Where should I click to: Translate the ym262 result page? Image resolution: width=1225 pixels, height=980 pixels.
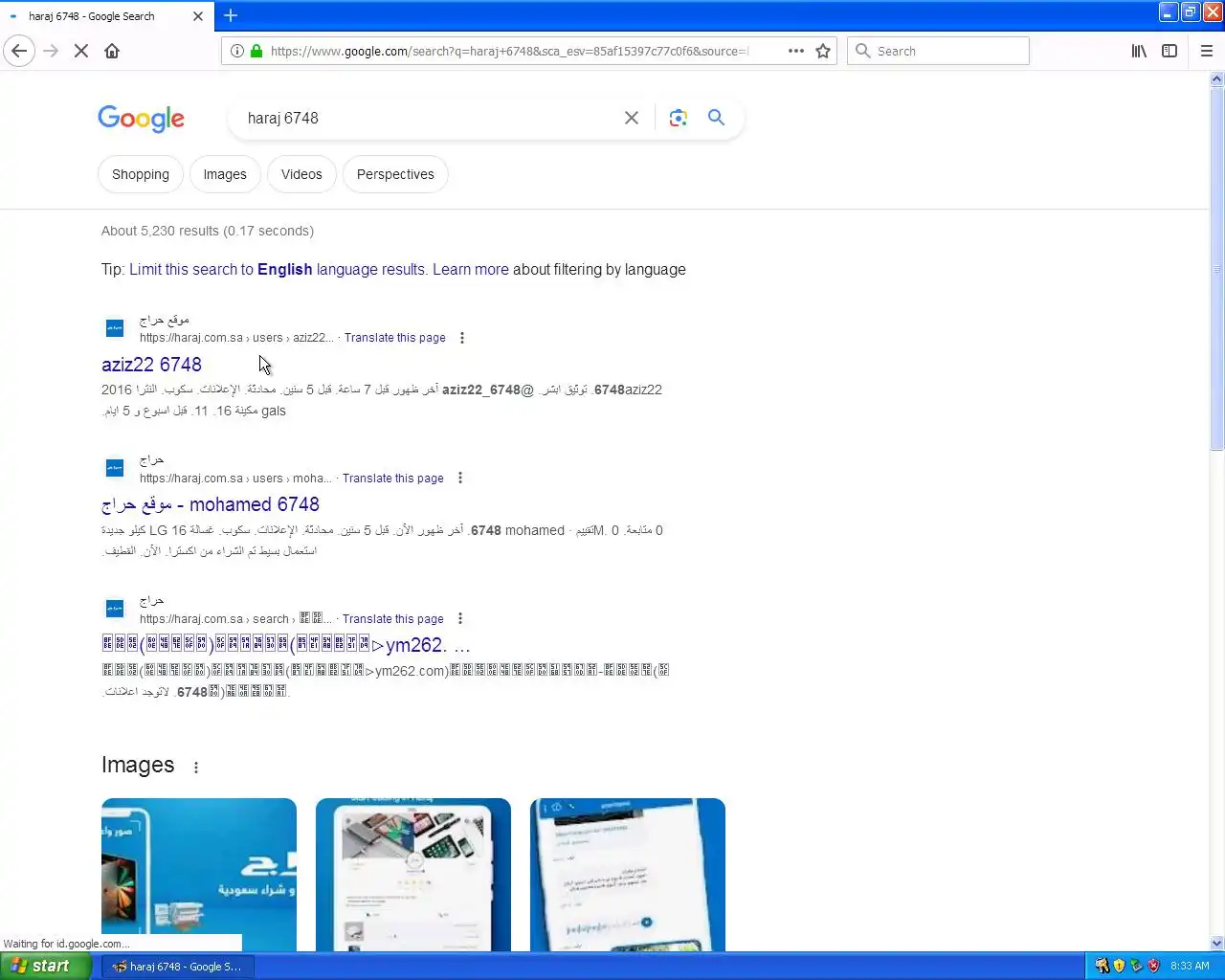(x=392, y=619)
